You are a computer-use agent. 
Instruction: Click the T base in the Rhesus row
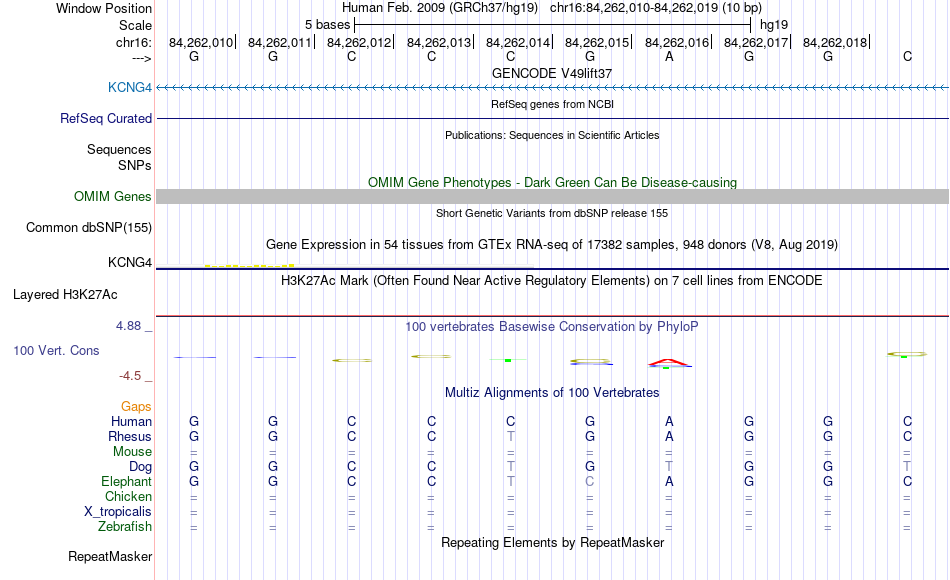point(511,436)
